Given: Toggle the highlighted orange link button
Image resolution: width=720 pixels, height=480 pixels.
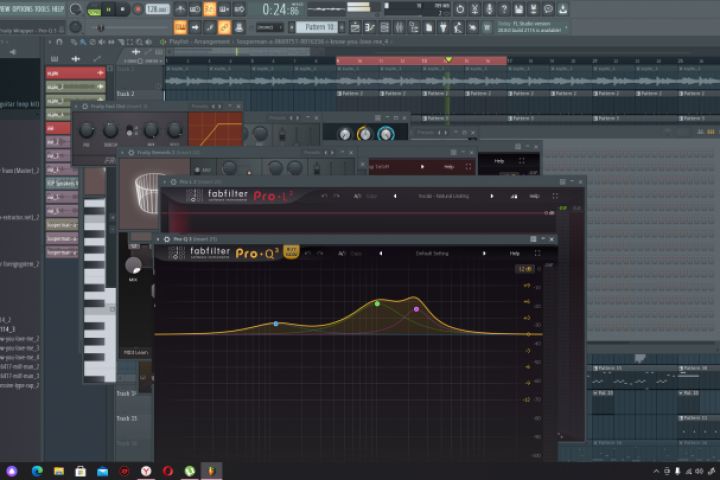Looking at the screenshot, I should coord(224,28).
